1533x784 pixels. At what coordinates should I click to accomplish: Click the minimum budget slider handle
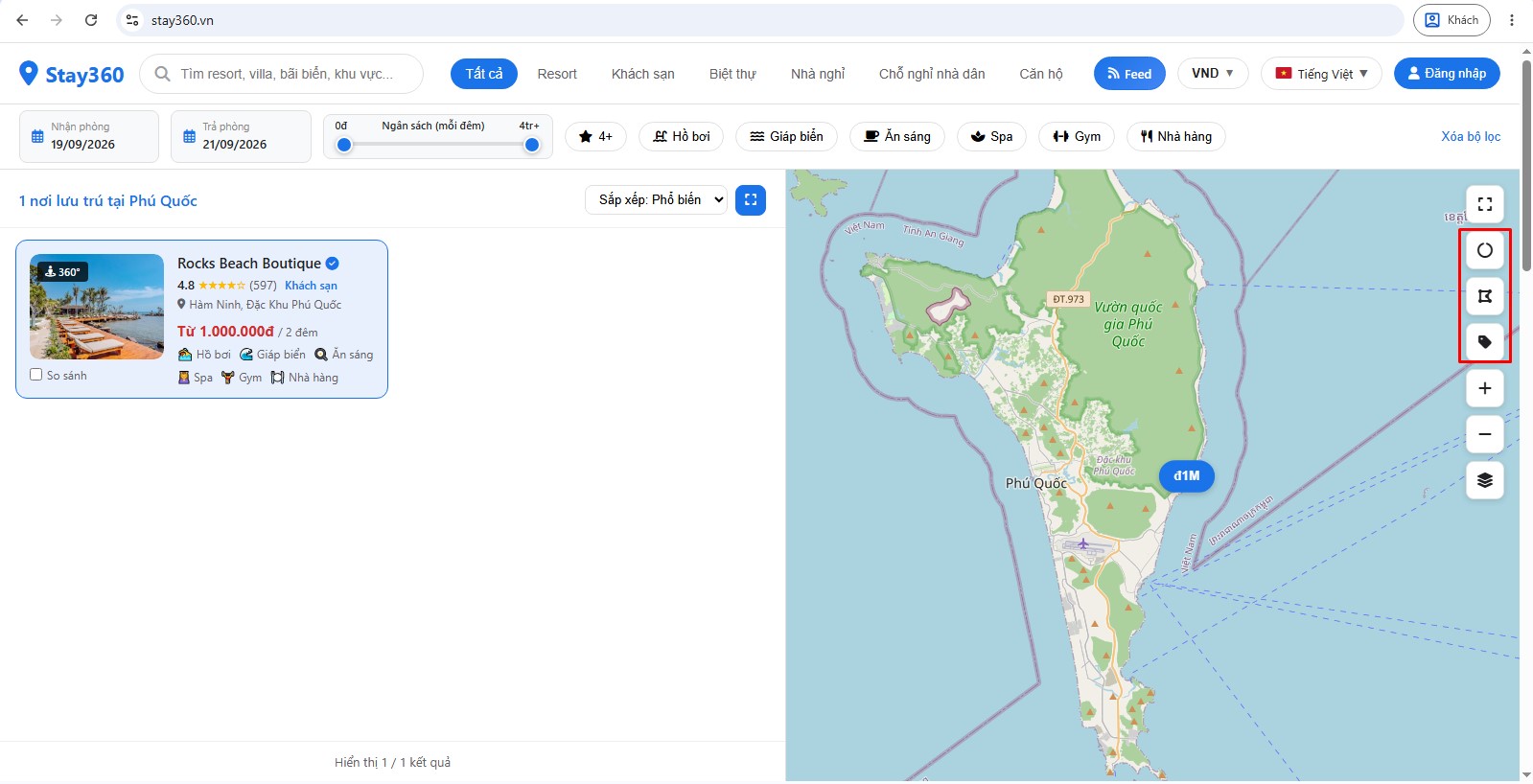[x=344, y=145]
